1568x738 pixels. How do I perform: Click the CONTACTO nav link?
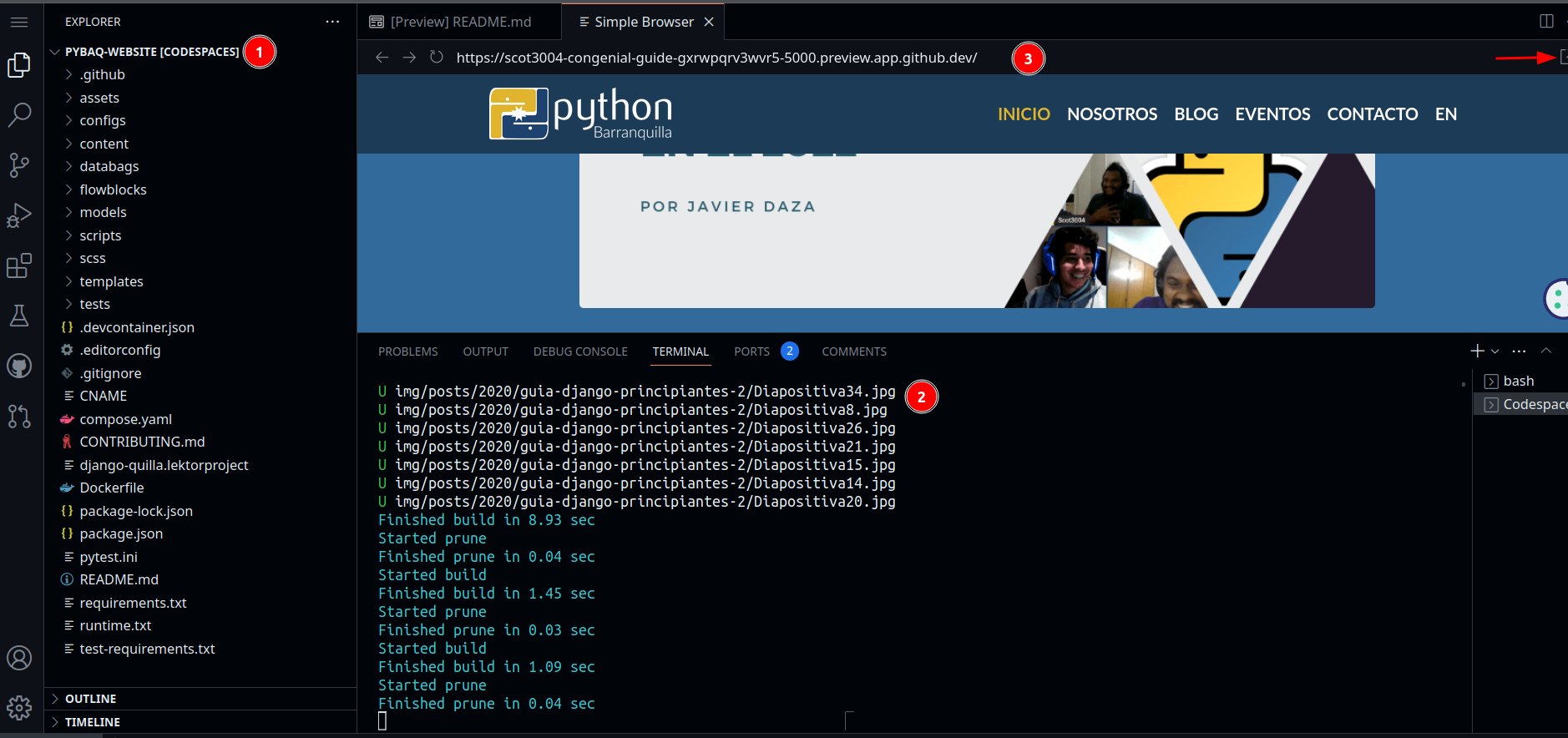tap(1373, 114)
